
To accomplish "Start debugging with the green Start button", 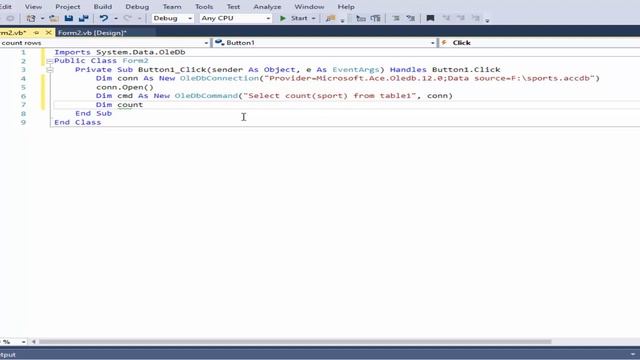I will [x=294, y=18].
